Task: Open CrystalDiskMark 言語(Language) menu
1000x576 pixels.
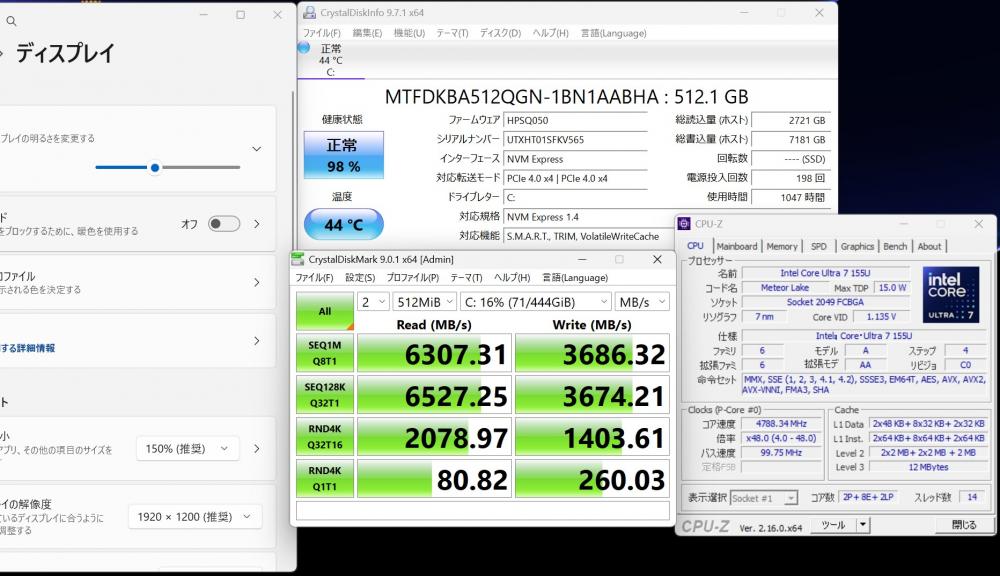Action: (x=575, y=277)
